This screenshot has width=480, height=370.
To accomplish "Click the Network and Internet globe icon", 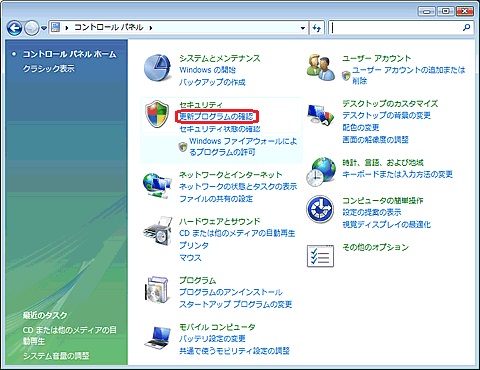I will coord(157,185).
